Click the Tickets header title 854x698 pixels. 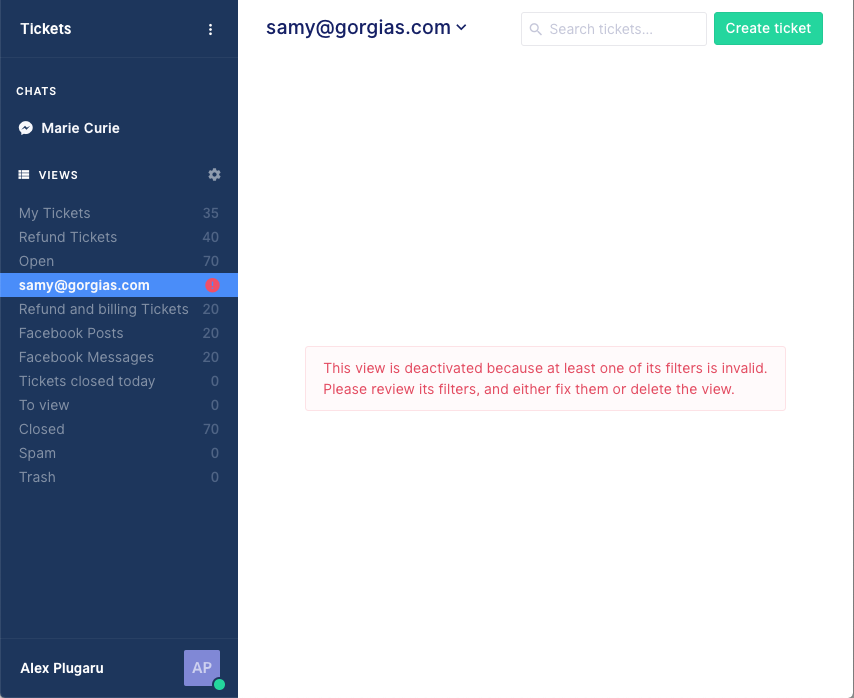coord(46,29)
